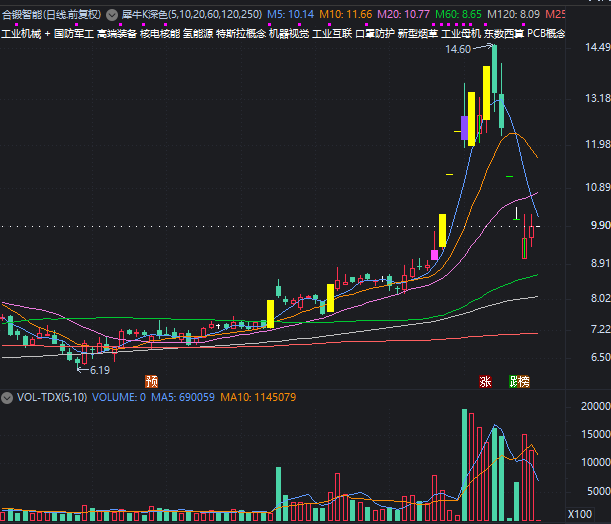Select the 氢能源 concept tag
The image size is (611, 524).
tap(197, 34)
